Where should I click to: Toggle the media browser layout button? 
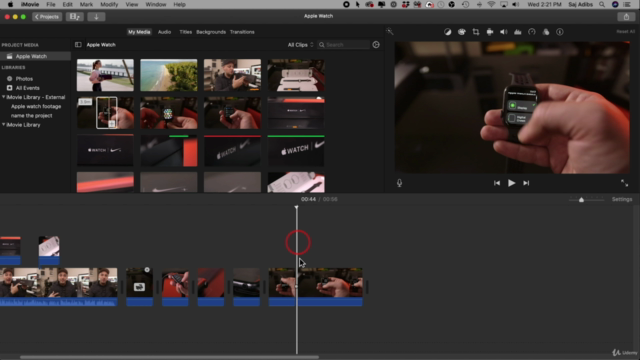tap(75, 17)
